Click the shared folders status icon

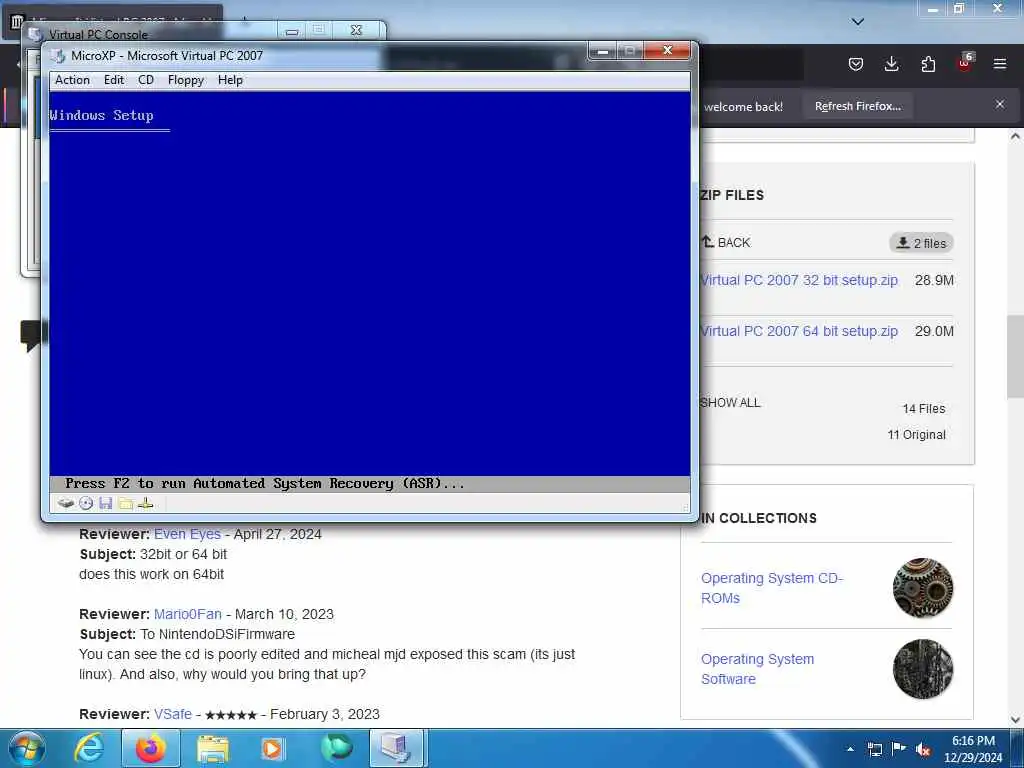click(125, 504)
